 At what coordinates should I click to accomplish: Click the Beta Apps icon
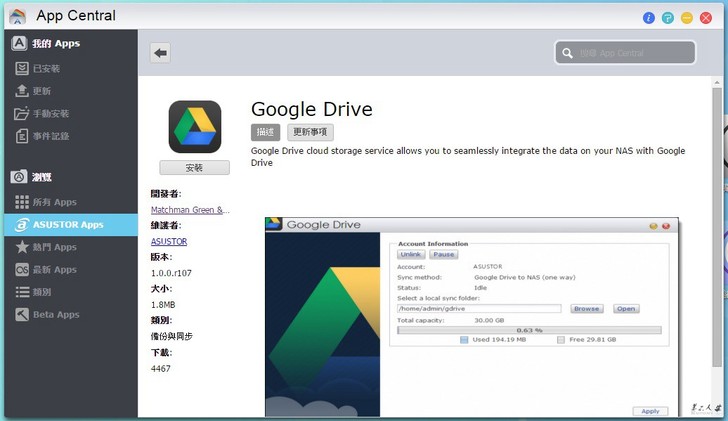point(21,315)
